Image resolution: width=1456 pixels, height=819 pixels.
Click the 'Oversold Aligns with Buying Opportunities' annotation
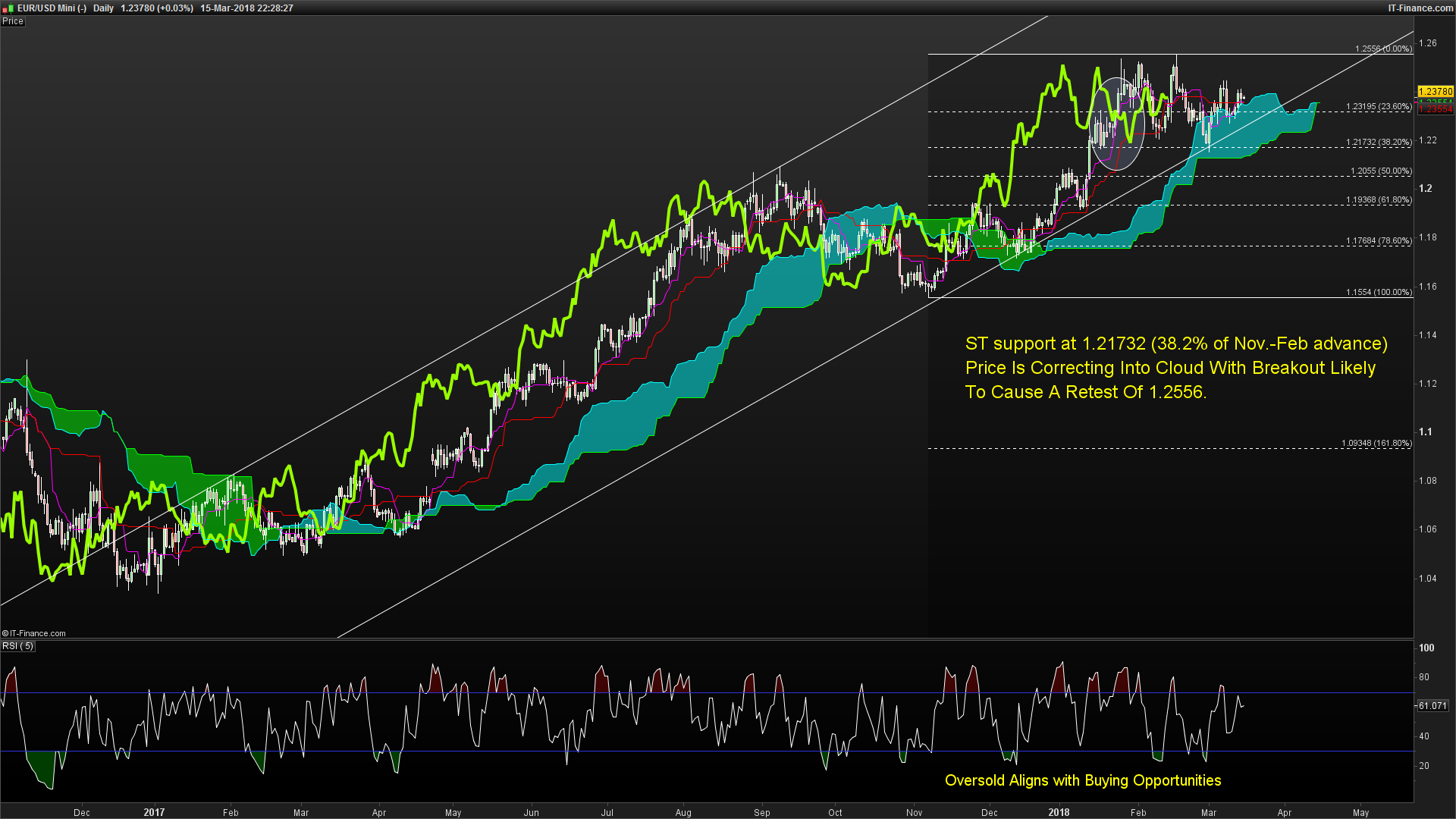pos(1083,780)
